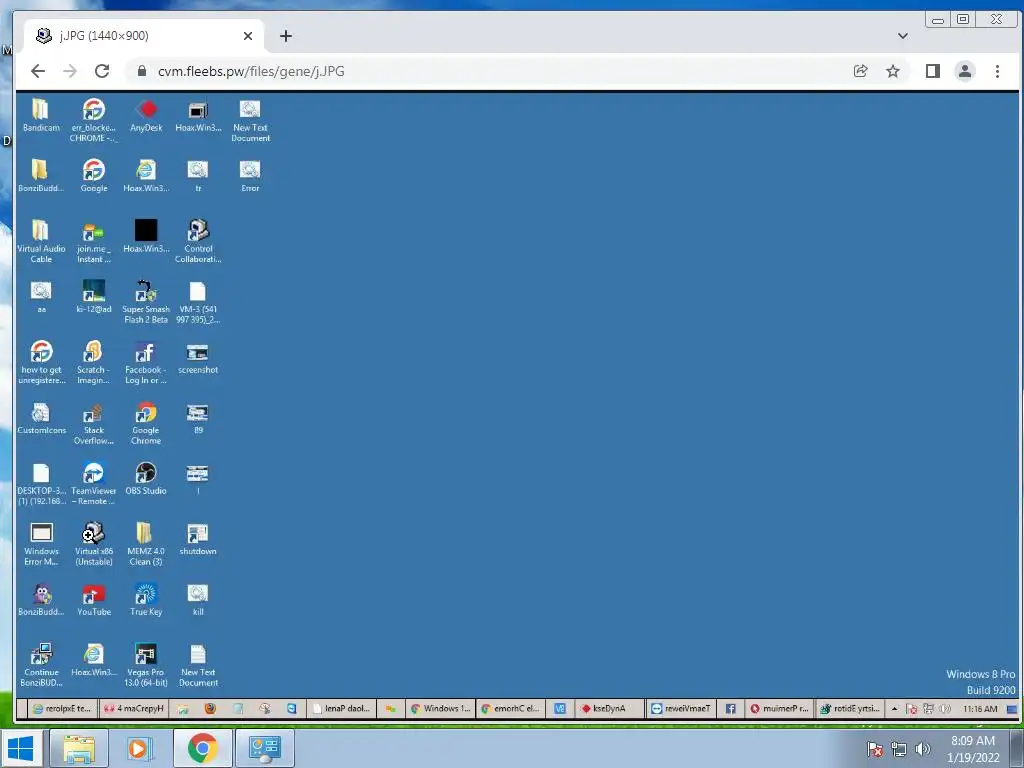The width and height of the screenshot is (1024, 768).
Task: Click the Facebook - Log In shortcut
Action: tap(146, 362)
